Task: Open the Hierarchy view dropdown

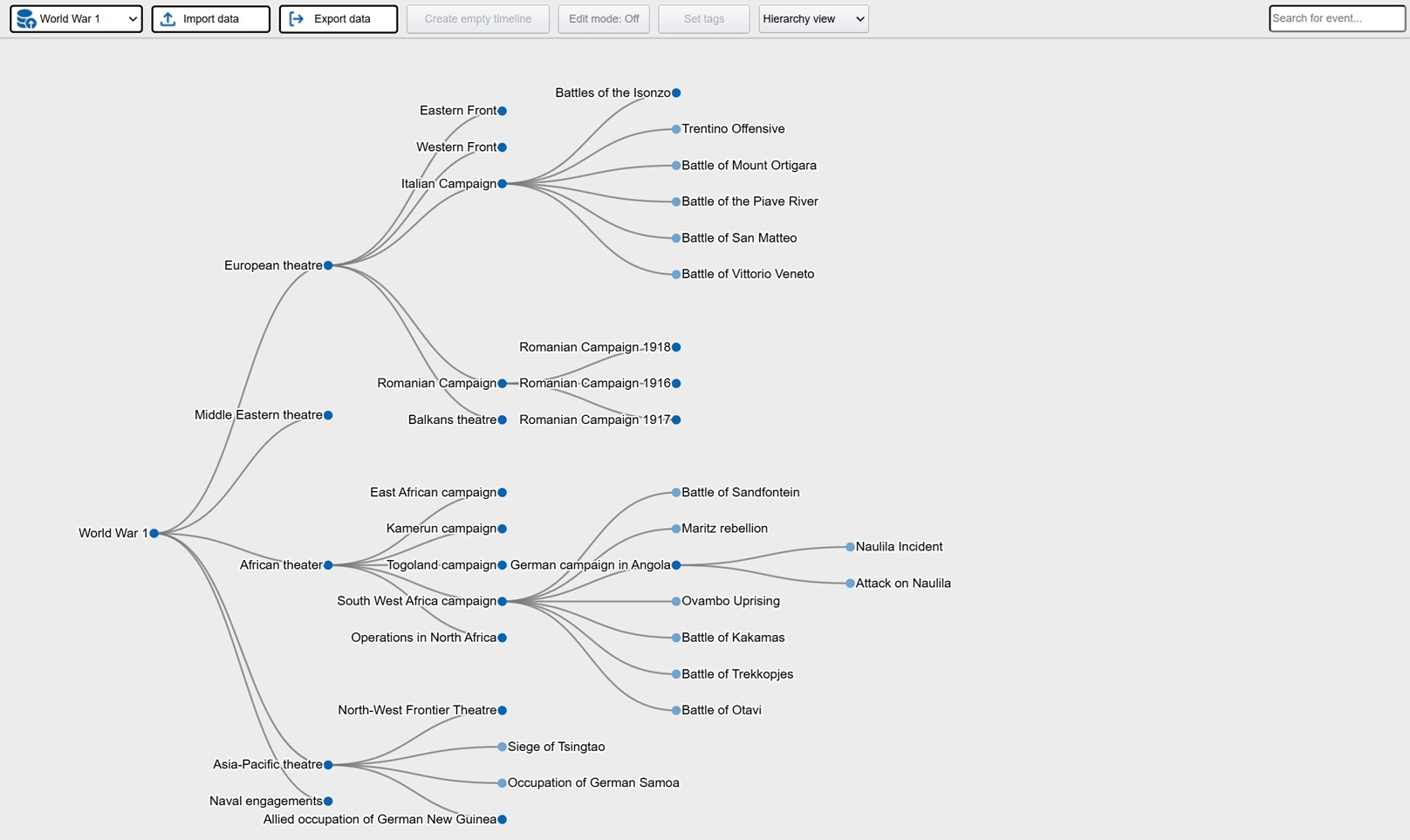Action: [813, 18]
